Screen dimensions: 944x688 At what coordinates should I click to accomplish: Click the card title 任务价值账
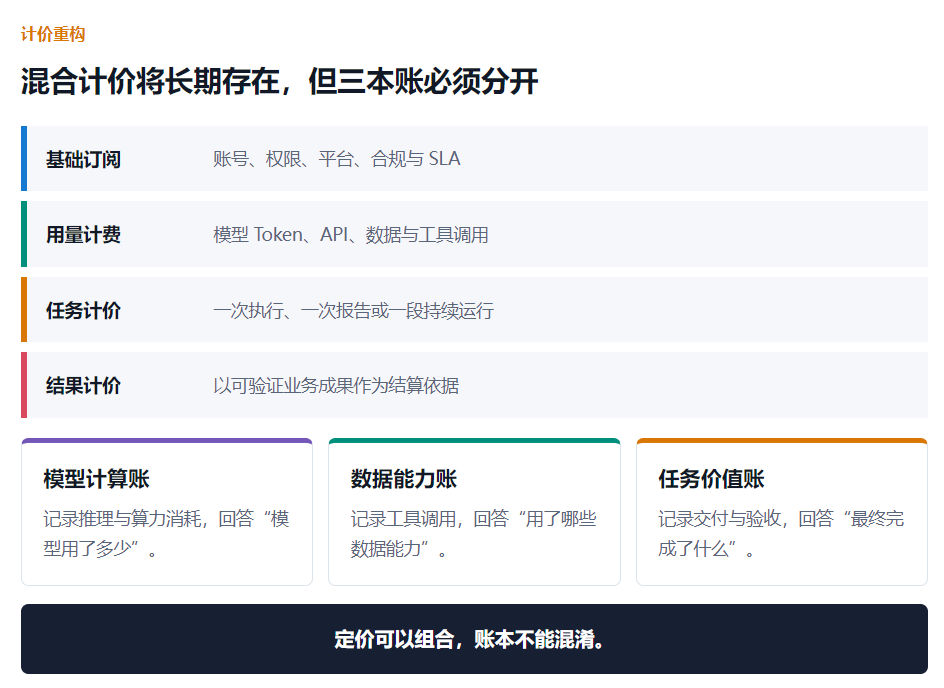(711, 479)
